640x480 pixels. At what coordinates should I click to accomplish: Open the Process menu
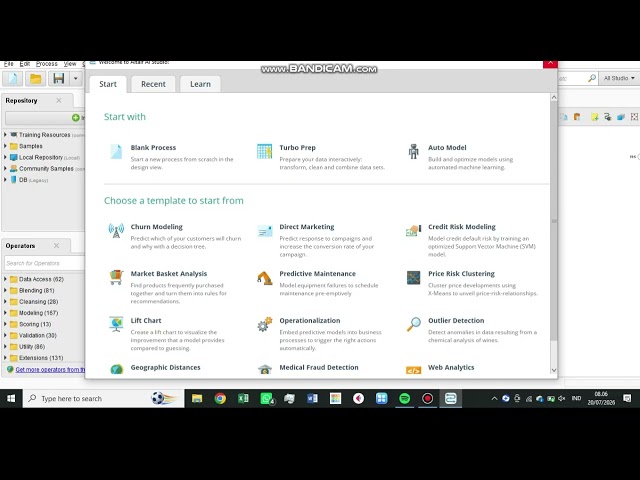(47, 64)
